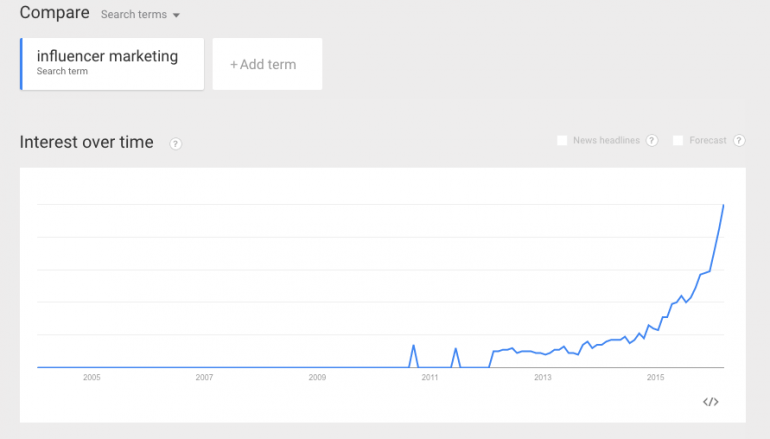Viewport: 770px width, 439px height.
Task: Open the Search terms dropdown
Action: coord(140,15)
